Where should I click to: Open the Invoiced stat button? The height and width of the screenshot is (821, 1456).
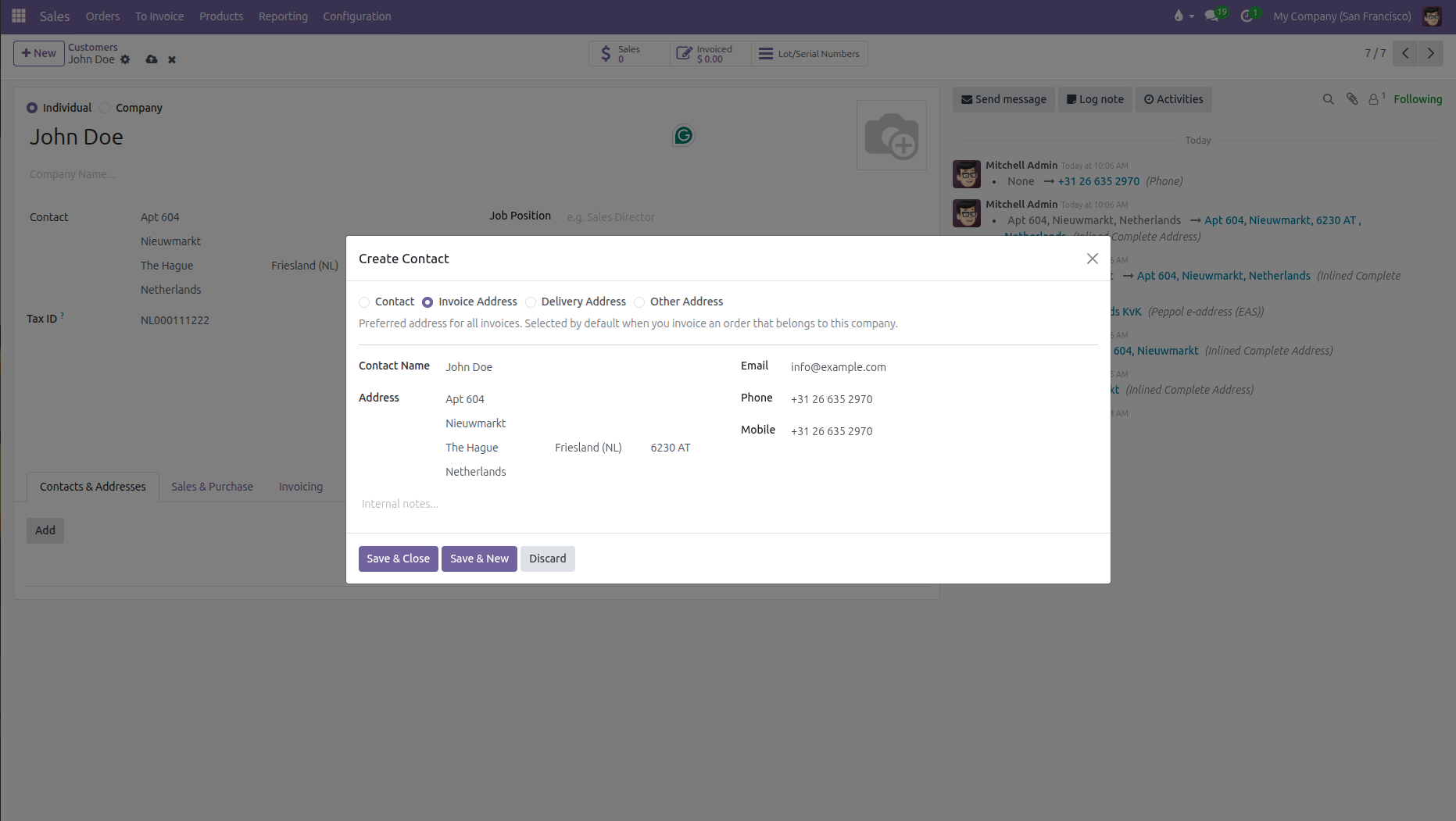pyautogui.click(x=710, y=53)
